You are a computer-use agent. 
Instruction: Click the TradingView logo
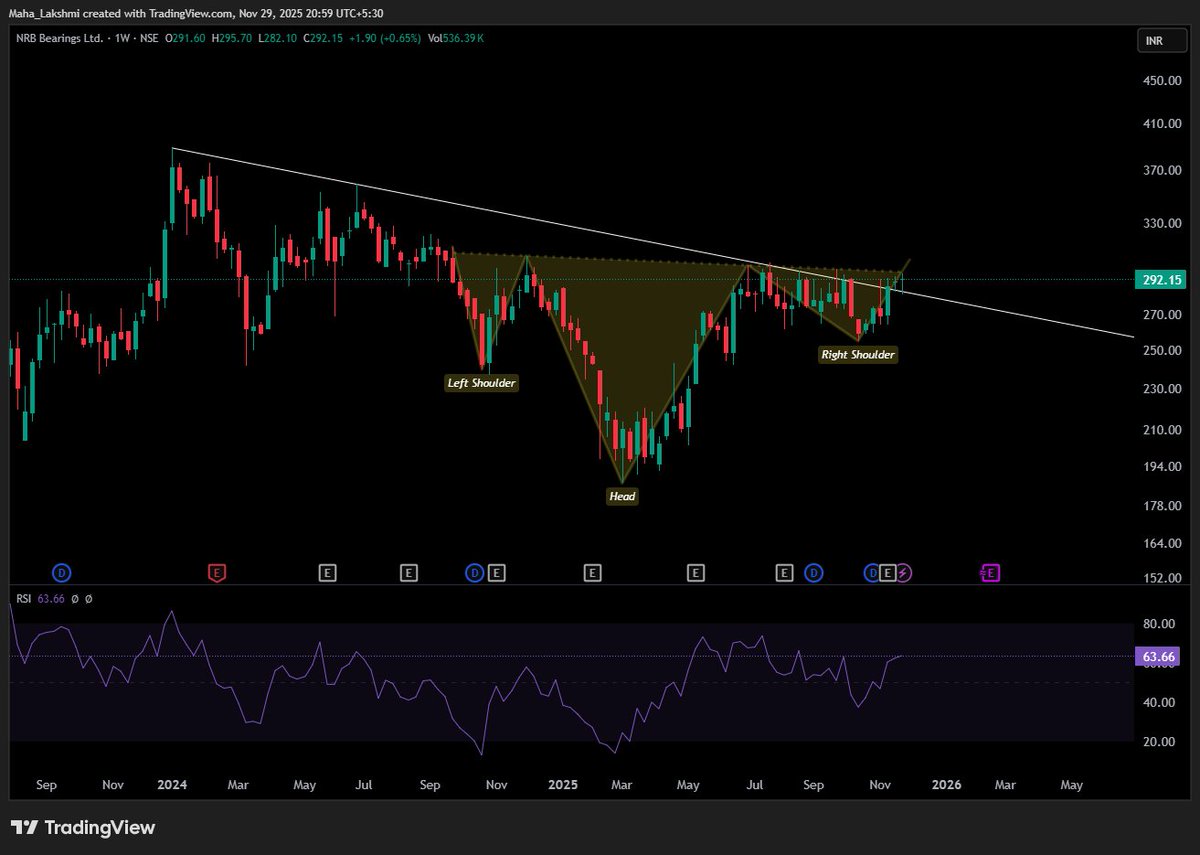pyautogui.click(x=84, y=828)
